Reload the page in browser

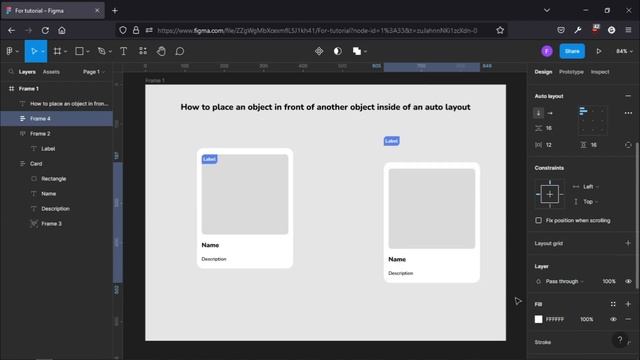coord(45,30)
